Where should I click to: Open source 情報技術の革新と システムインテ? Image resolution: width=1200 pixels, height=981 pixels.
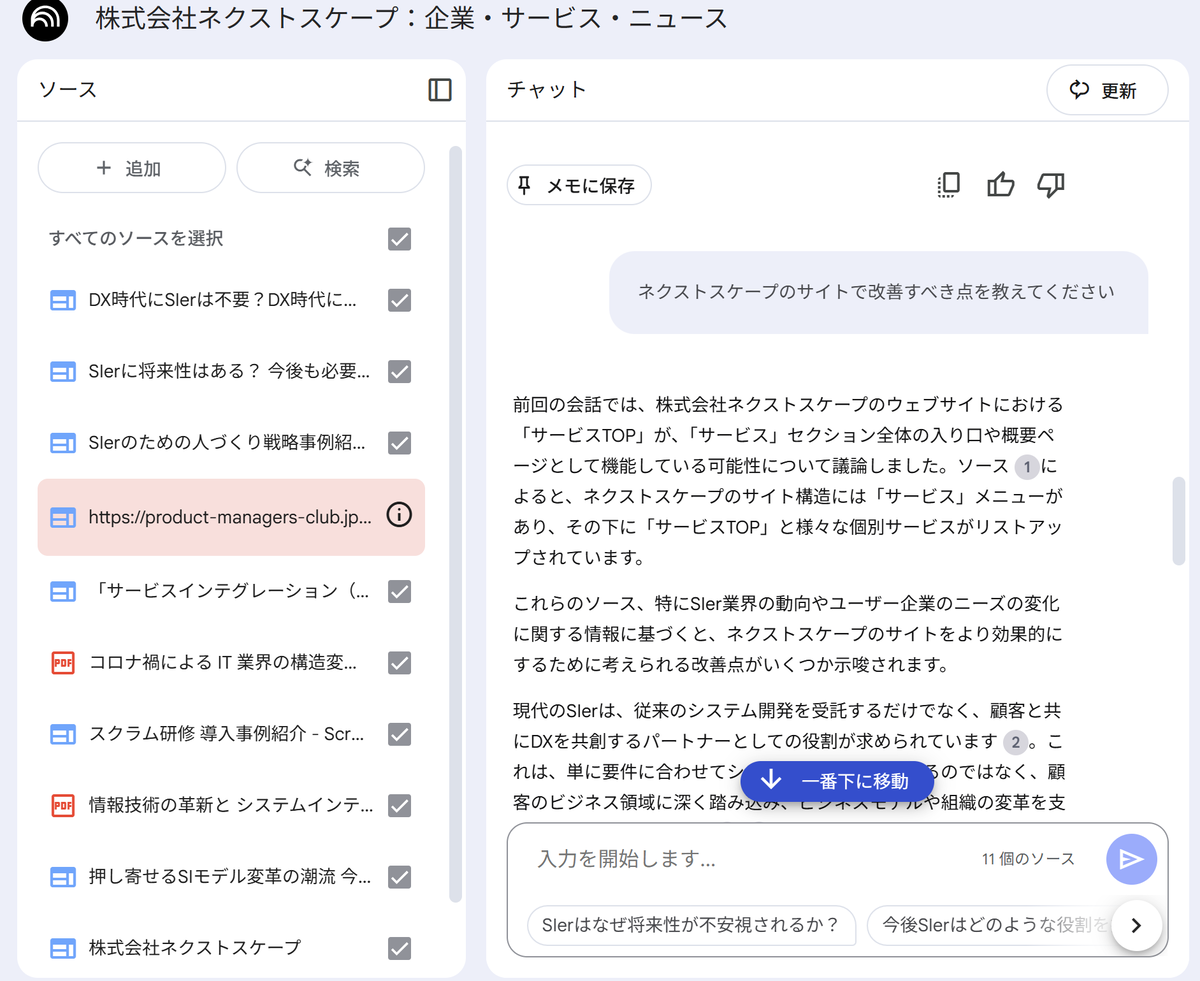tap(231, 805)
